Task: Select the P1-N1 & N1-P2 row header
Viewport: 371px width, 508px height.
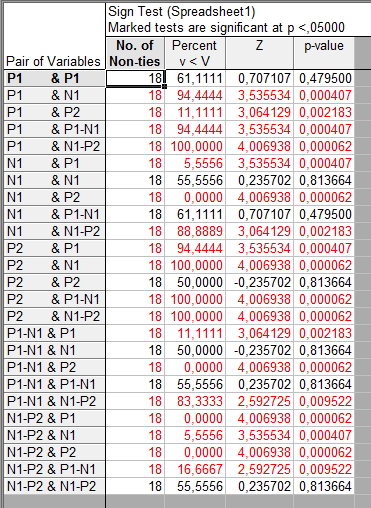Action: [x=55, y=401]
